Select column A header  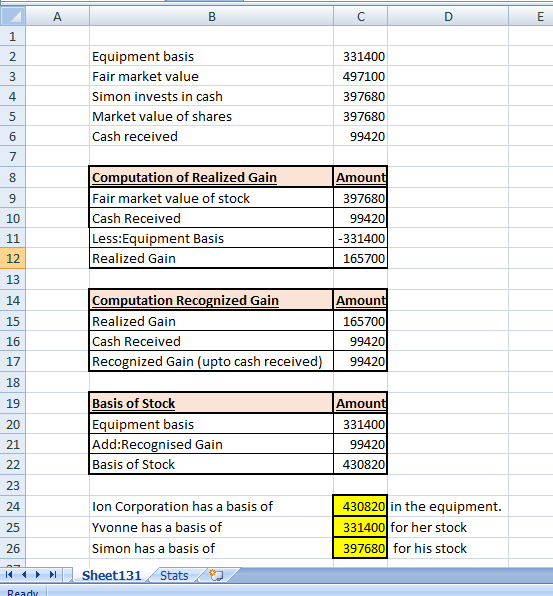(x=57, y=16)
